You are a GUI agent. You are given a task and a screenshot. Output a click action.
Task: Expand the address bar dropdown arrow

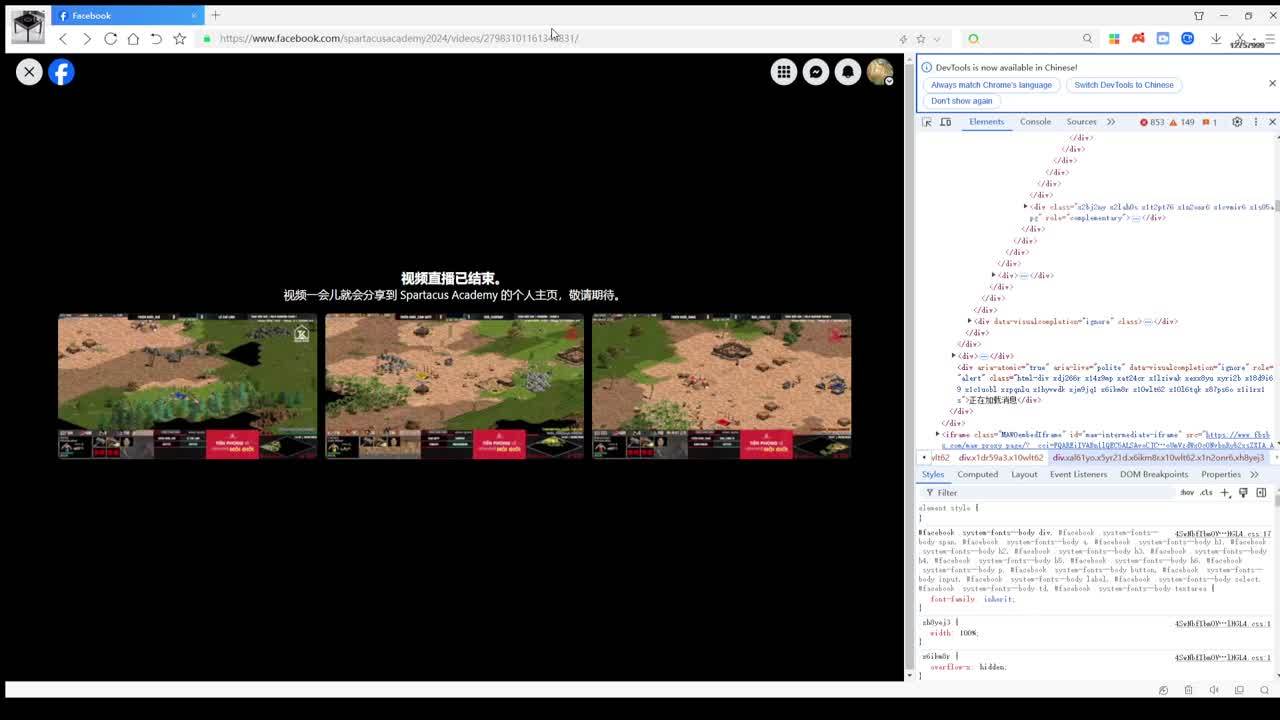coord(937,39)
